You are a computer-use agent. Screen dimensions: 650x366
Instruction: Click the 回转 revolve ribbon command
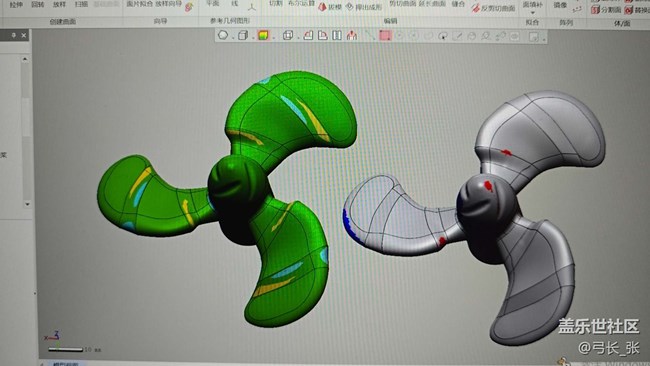point(37,5)
